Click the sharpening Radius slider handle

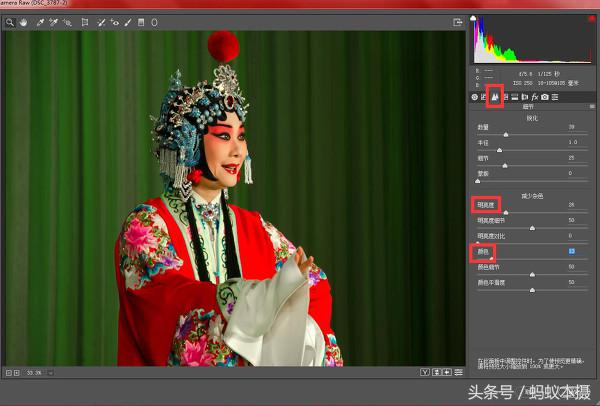pos(499,150)
